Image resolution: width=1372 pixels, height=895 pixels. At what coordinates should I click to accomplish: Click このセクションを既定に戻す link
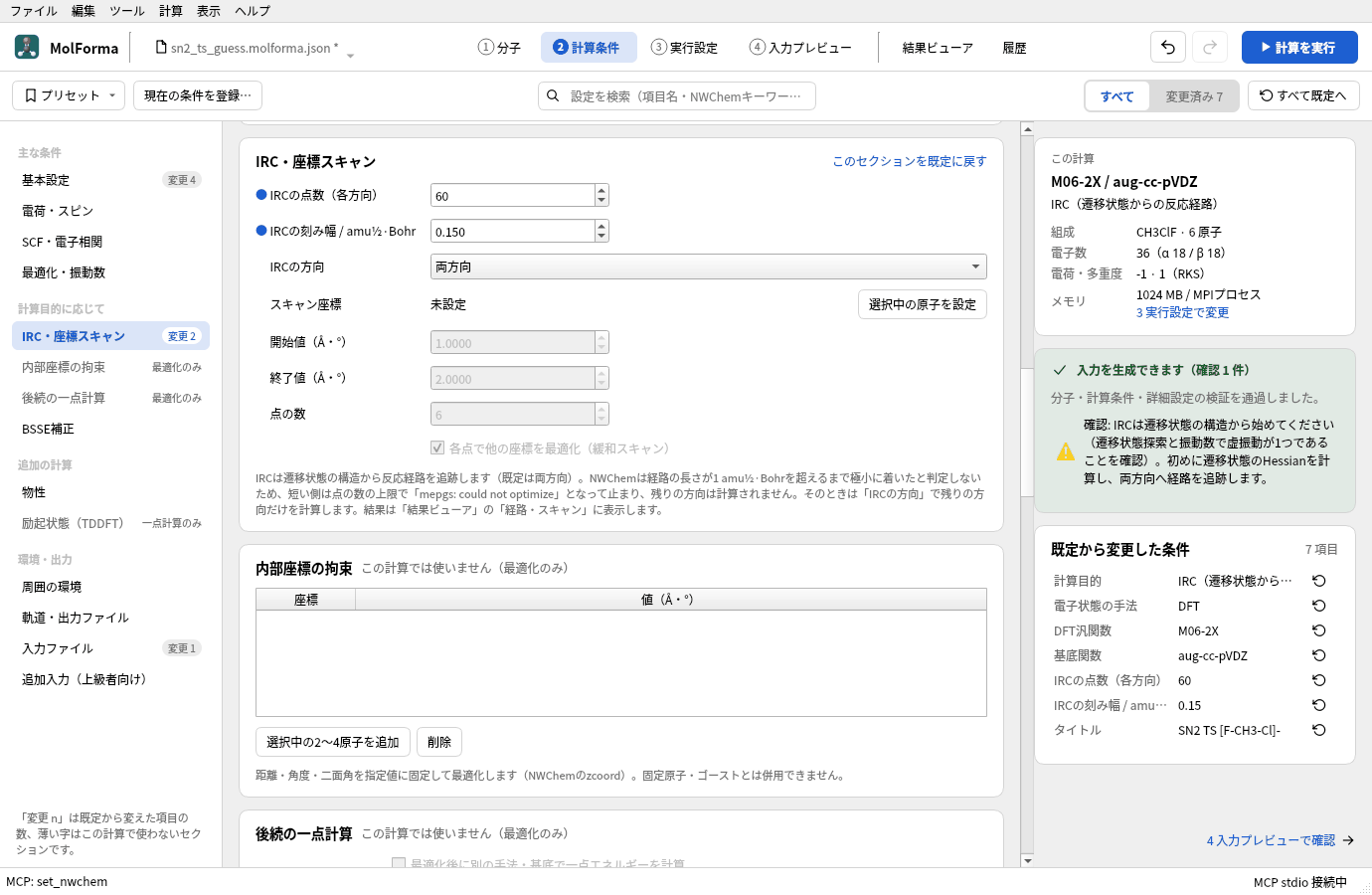tap(910, 161)
